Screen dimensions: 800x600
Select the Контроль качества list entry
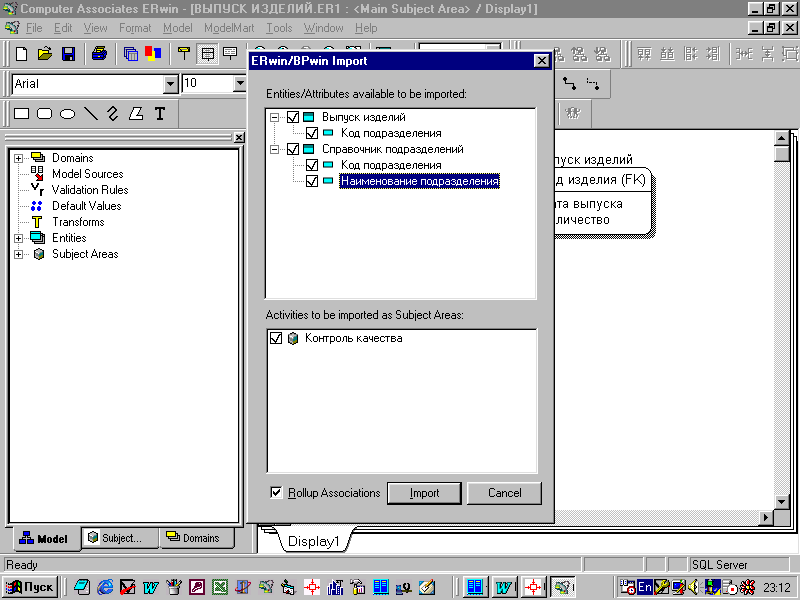(353, 338)
